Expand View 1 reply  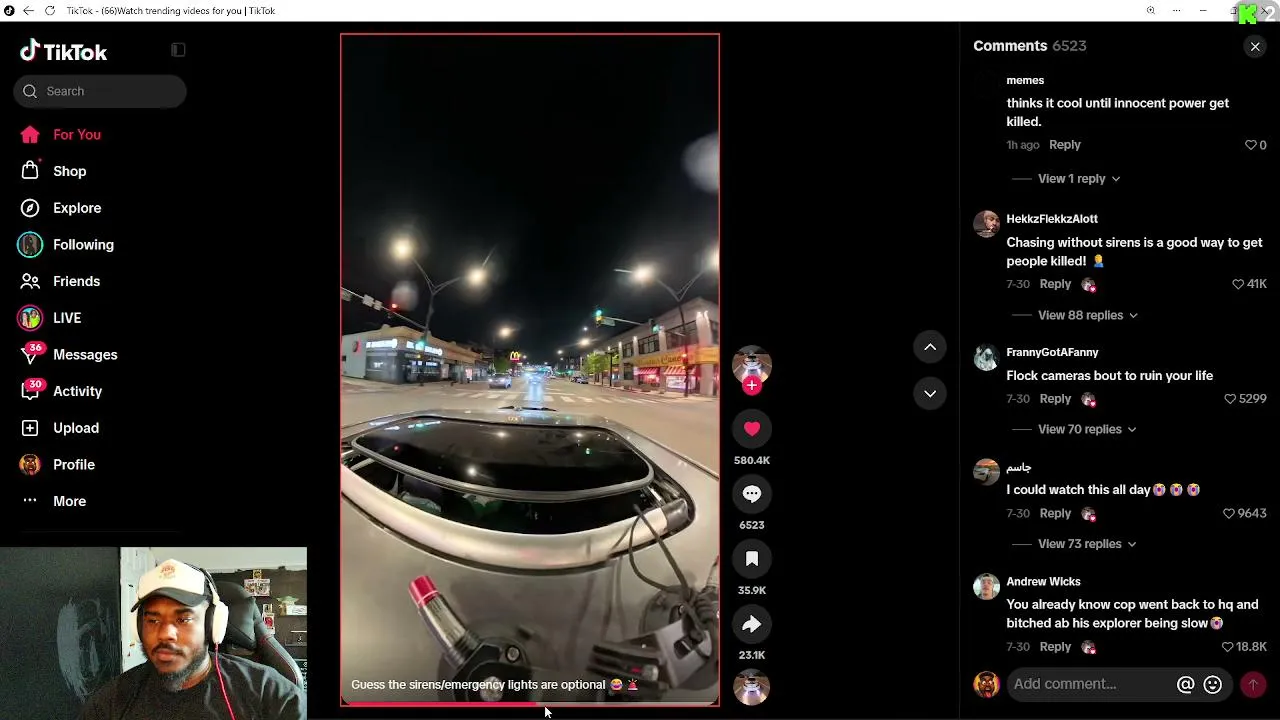click(x=1079, y=179)
